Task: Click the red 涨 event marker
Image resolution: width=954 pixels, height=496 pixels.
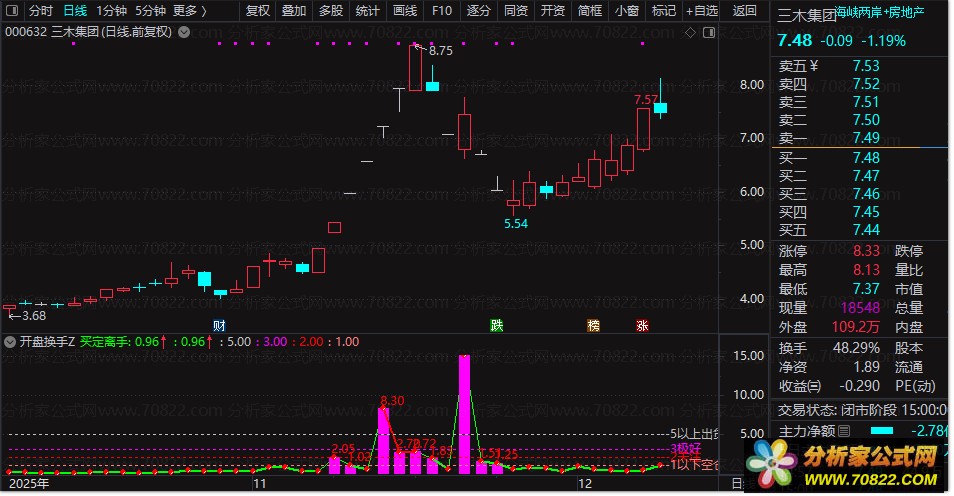Action: (642, 326)
